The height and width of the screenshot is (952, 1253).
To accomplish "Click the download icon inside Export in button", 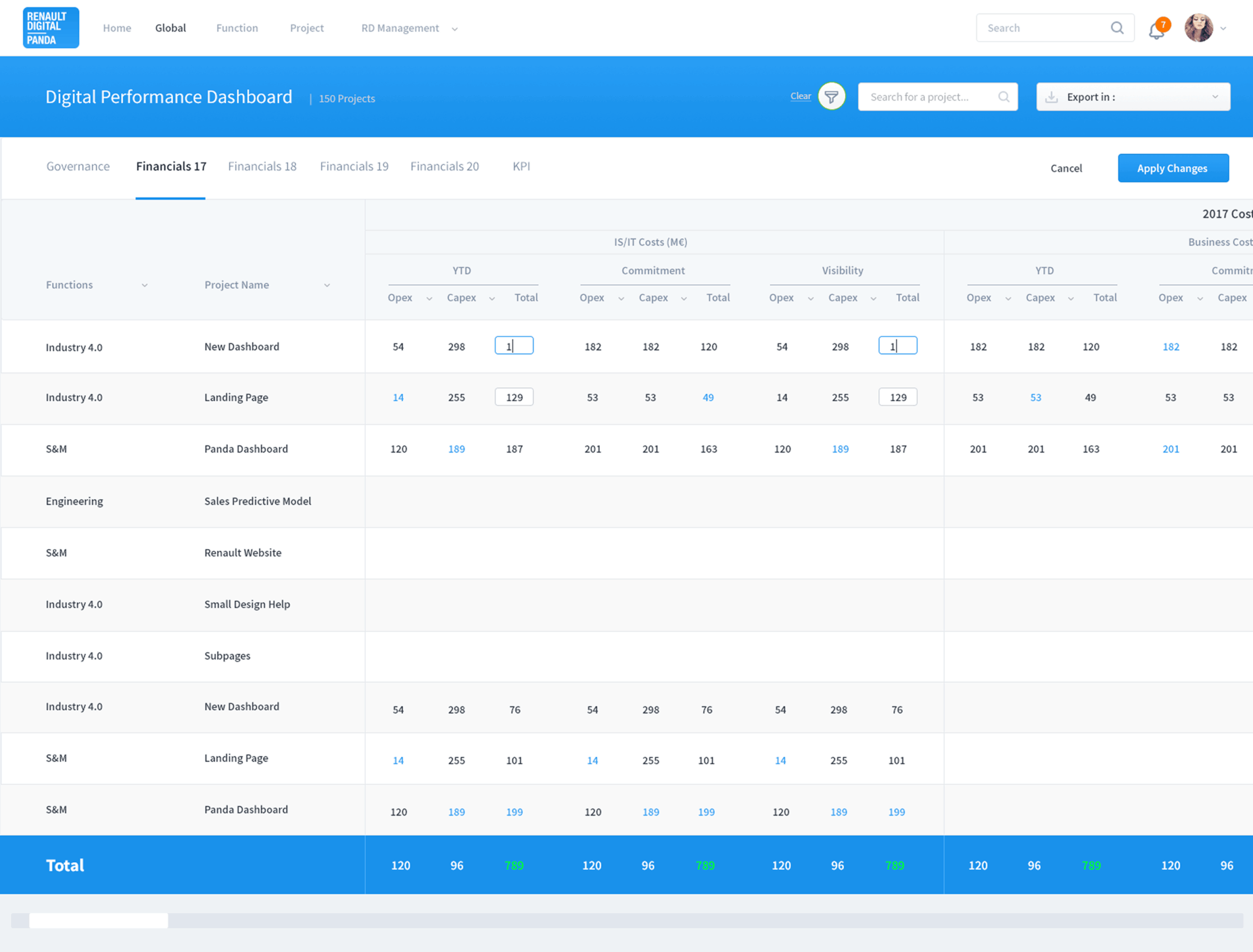I will tap(1053, 96).
